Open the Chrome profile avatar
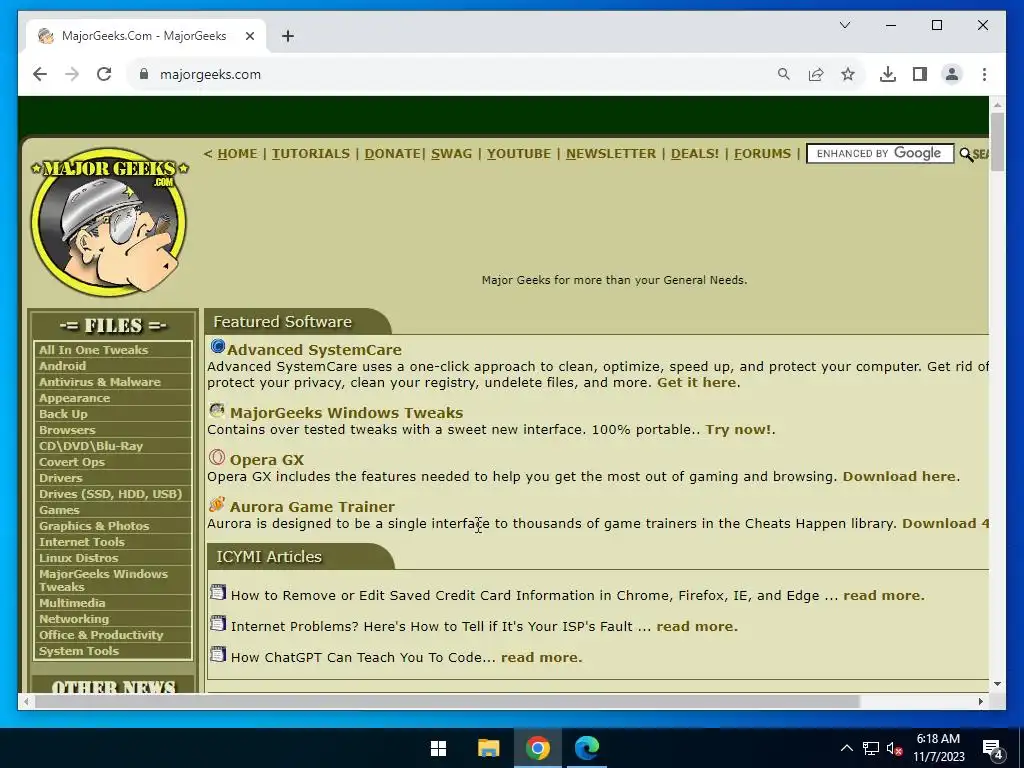Screen dimensions: 1024x768 (952, 74)
